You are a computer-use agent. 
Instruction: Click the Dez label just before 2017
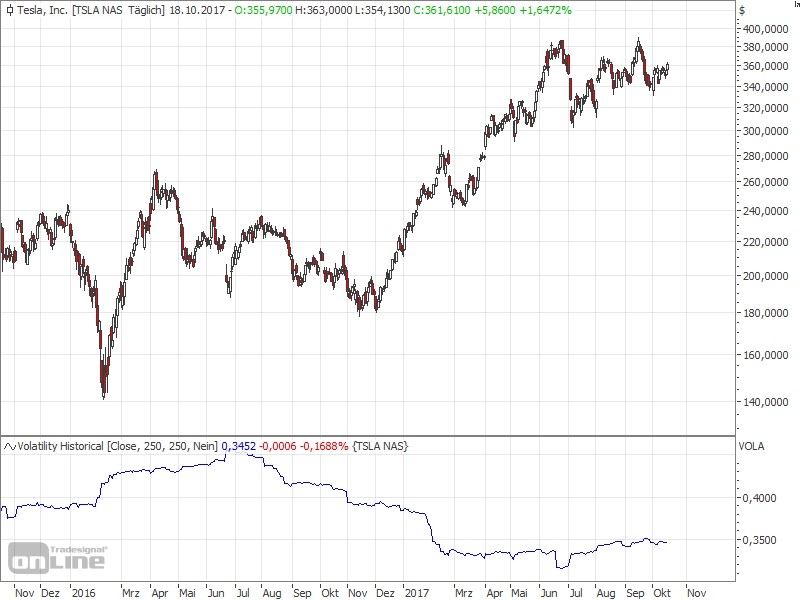click(x=385, y=593)
